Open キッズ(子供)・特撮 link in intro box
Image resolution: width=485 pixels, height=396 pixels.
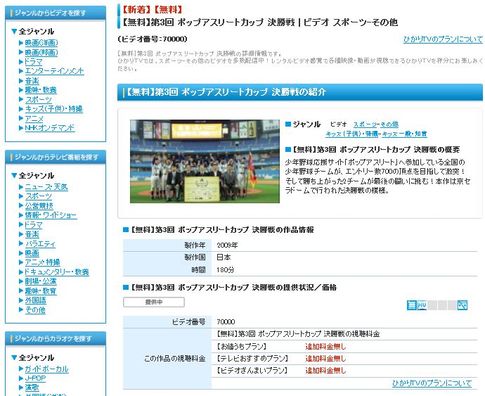352,134
